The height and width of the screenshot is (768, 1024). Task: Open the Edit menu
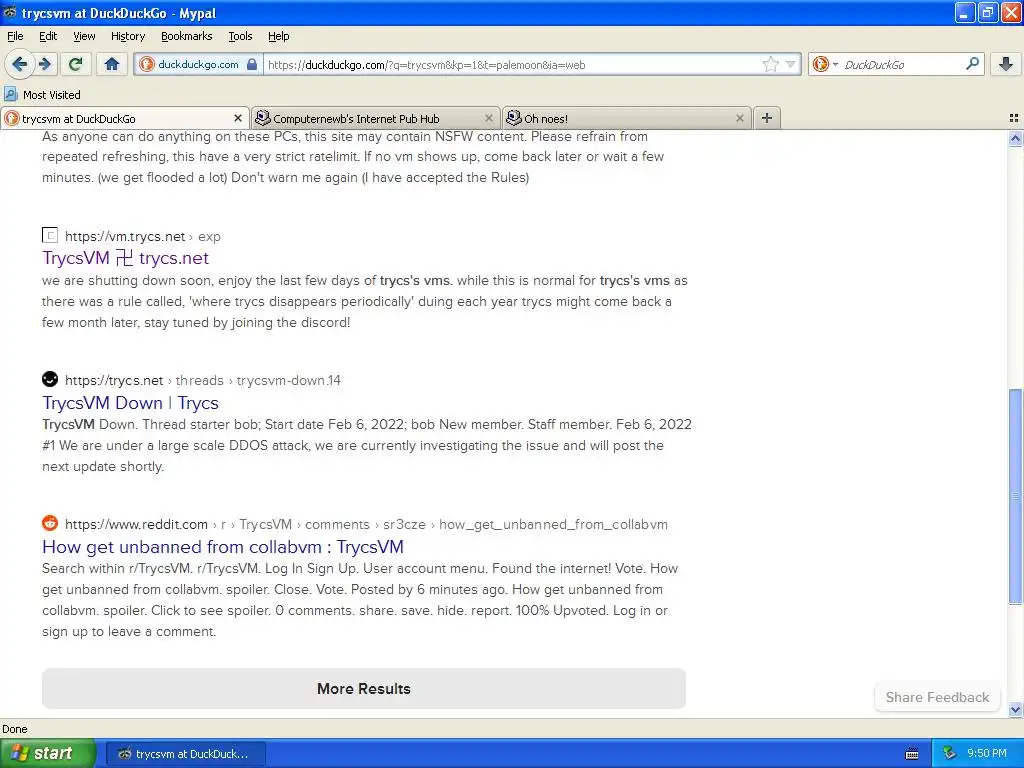(x=48, y=37)
